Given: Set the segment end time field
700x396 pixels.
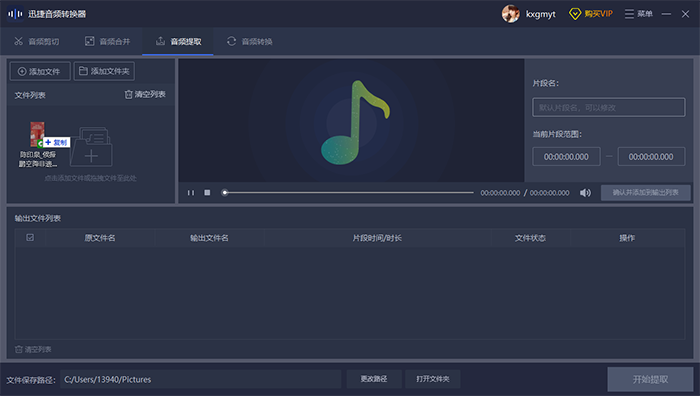Looking at the screenshot, I should click(651, 157).
